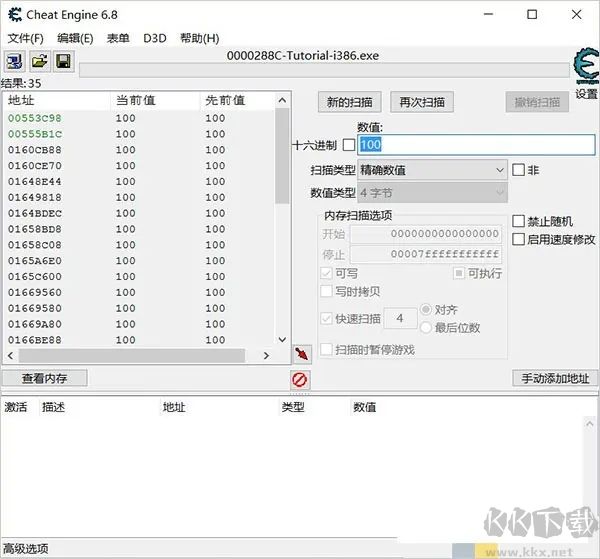This screenshot has height=559, width=600.
Task: Click the Cheat Engine title bar icon
Action: (13, 14)
